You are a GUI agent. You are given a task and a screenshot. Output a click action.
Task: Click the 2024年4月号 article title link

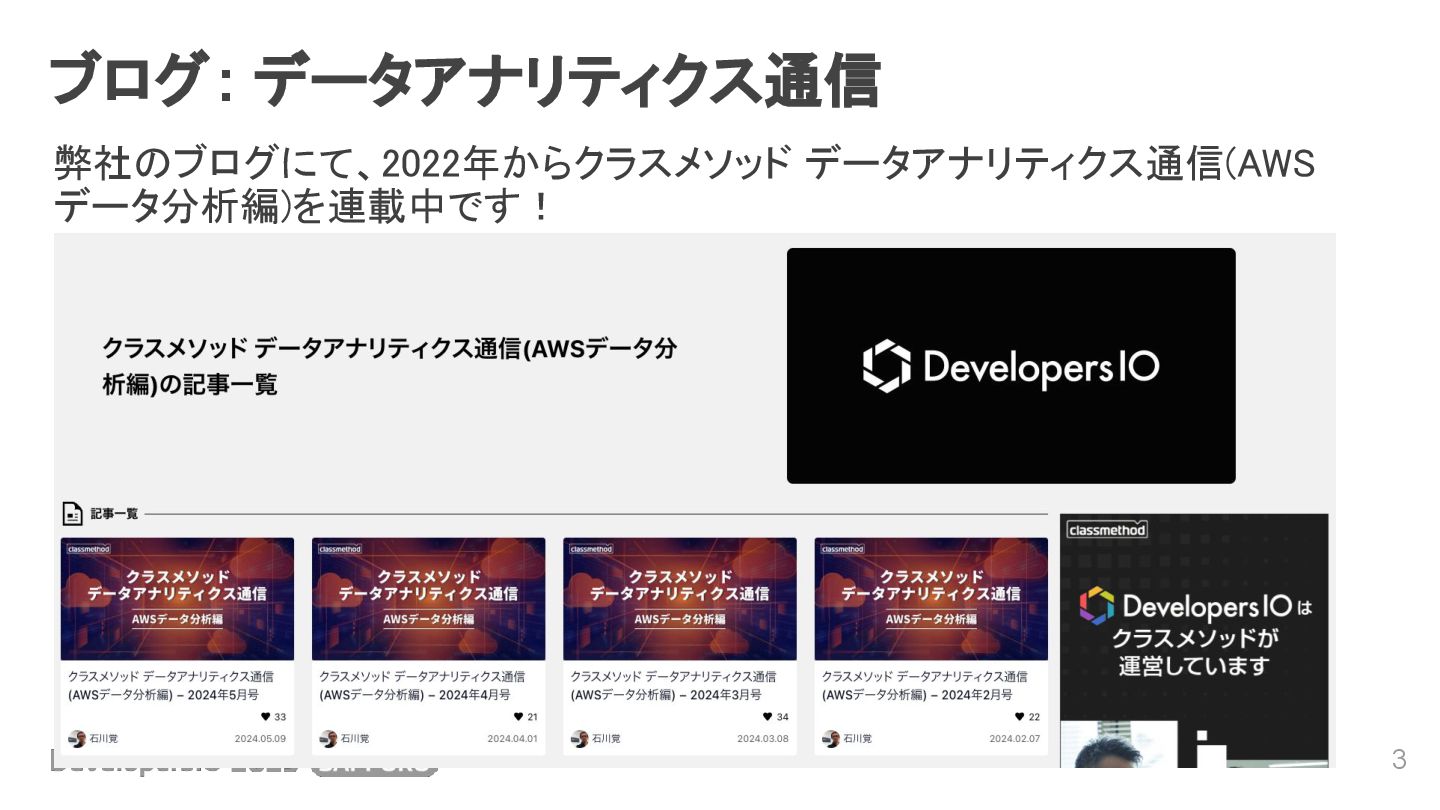[x=422, y=685]
